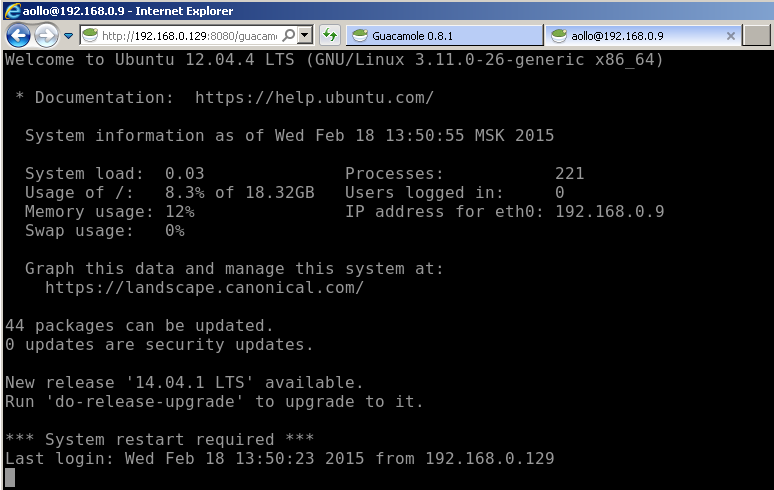This screenshot has width=774, height=490.
Task: Click the https://landscape.canonical.com/ URL text
Action: click(204, 287)
